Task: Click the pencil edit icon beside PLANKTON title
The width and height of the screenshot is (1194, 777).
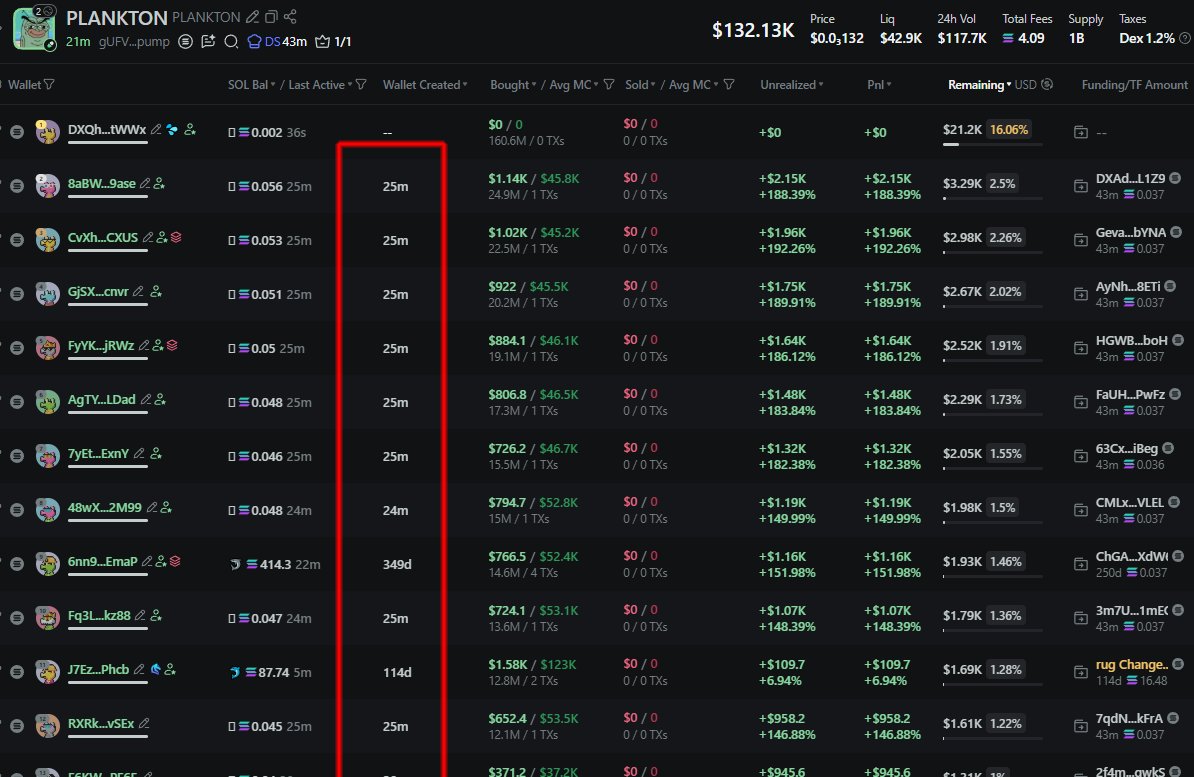Action: tap(252, 17)
